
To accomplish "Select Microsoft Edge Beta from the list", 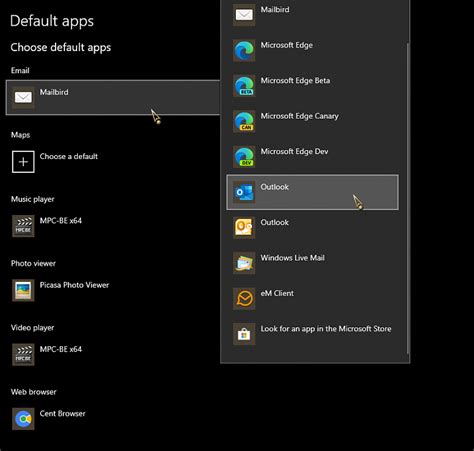I will 312,86.
